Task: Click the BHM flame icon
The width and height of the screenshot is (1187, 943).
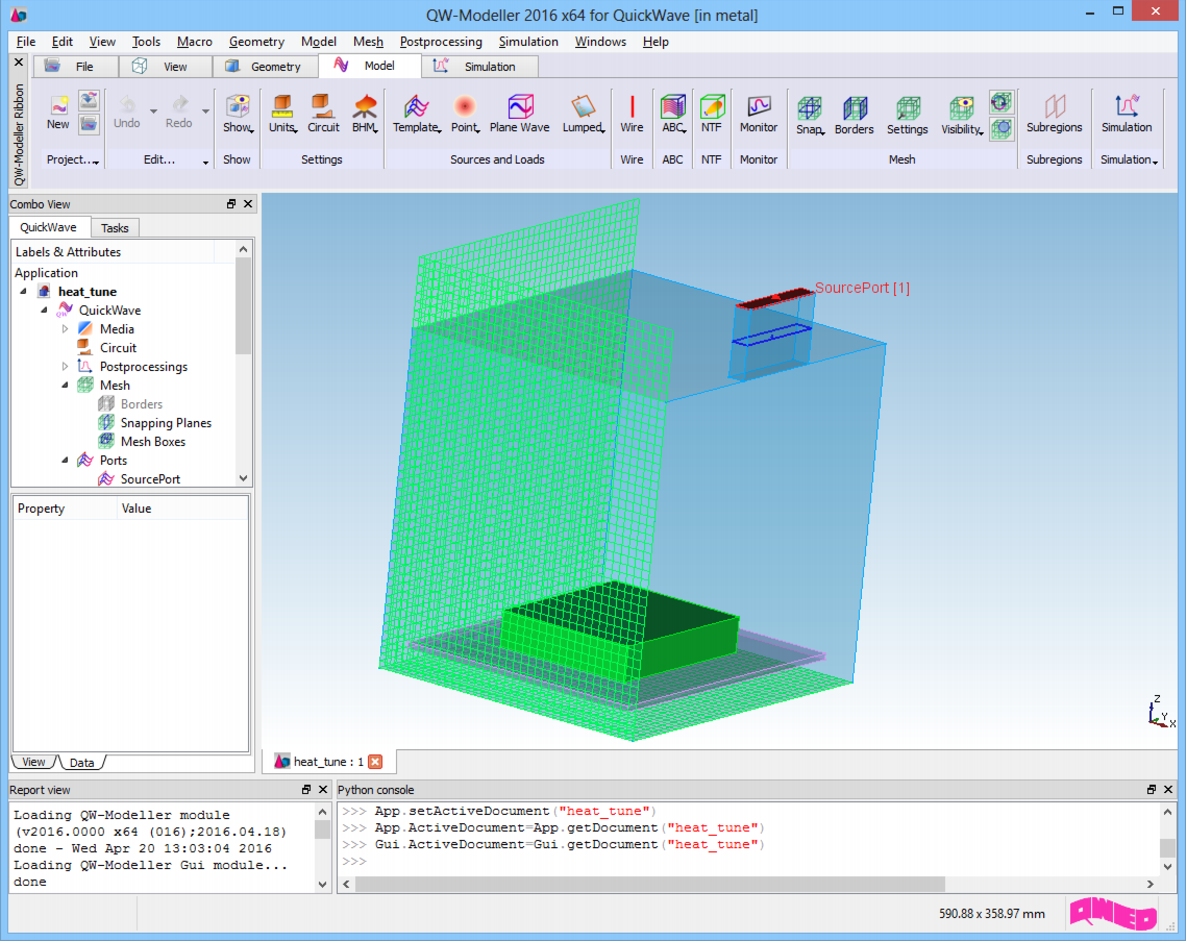Action: pos(365,113)
